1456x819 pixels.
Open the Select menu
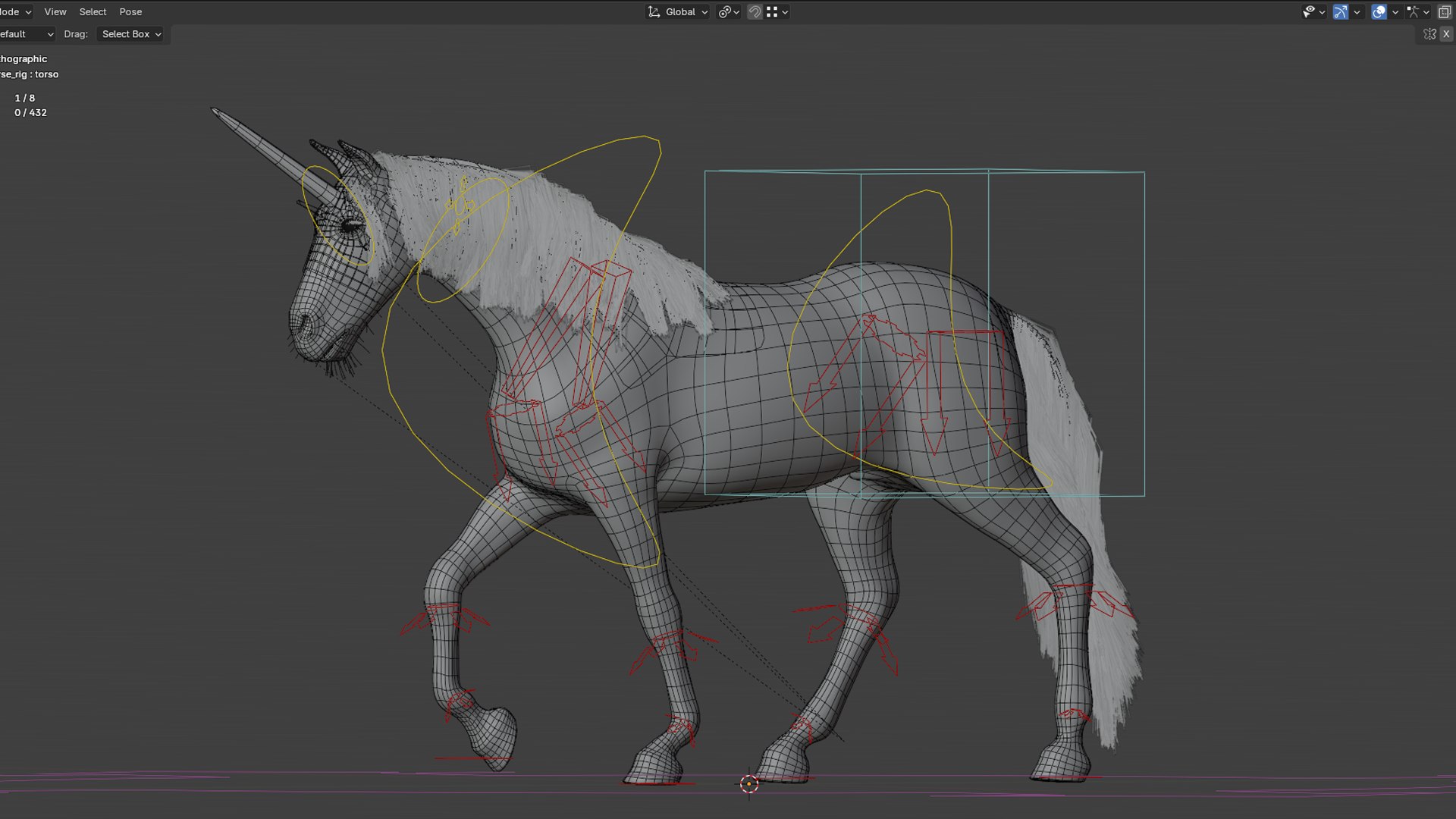coord(93,11)
